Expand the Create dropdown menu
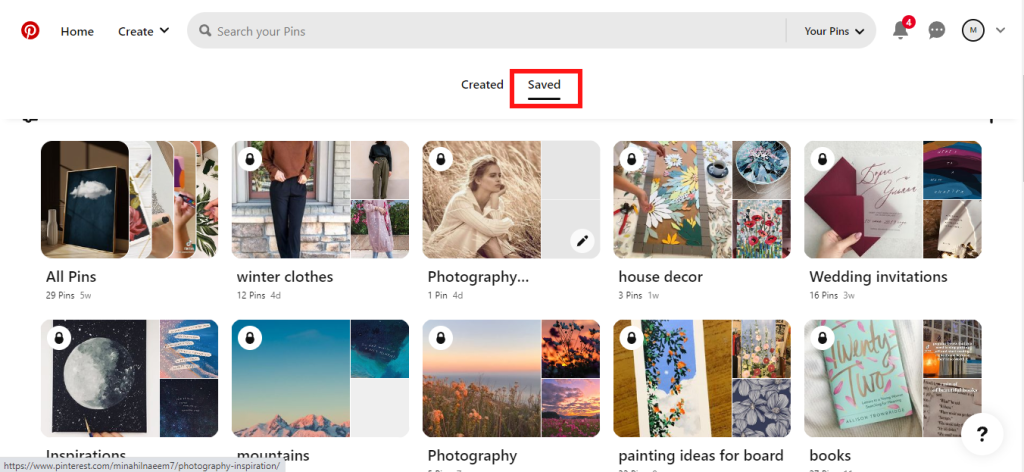Viewport: 1024px width, 472px height. pyautogui.click(x=144, y=31)
